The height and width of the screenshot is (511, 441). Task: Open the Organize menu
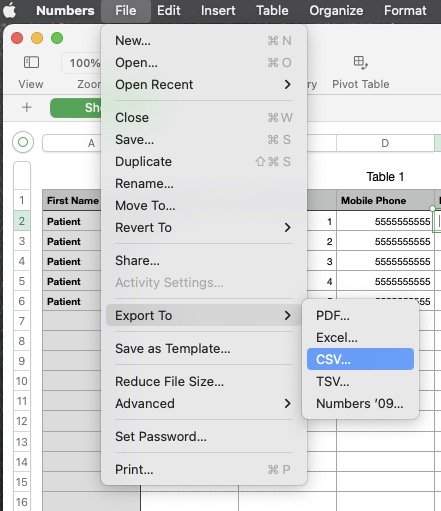point(336,11)
